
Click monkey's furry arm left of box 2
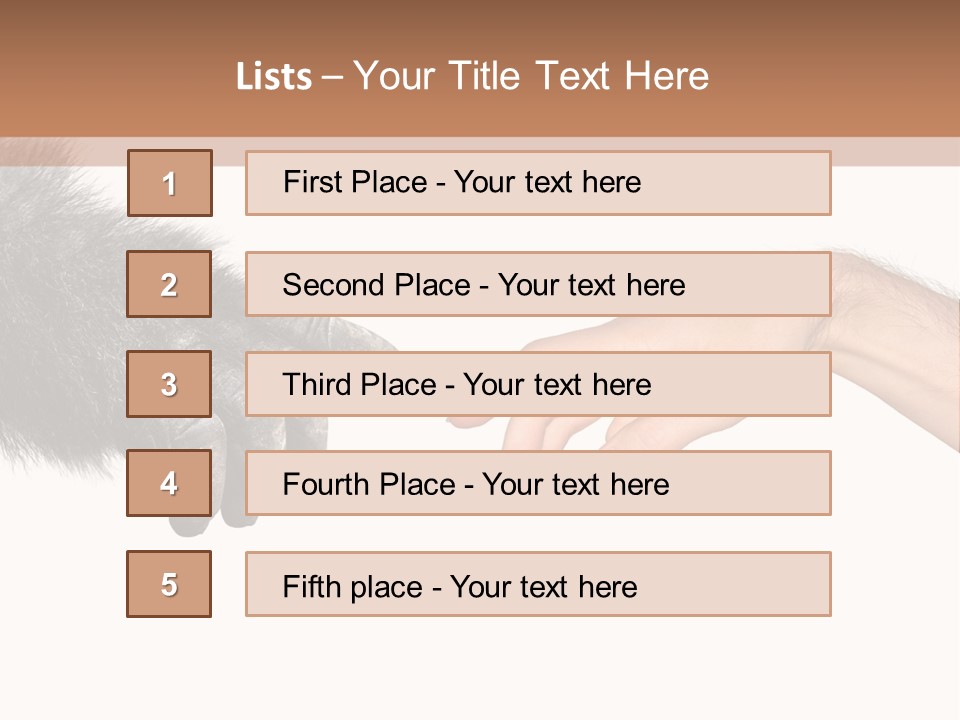[x=60, y=290]
